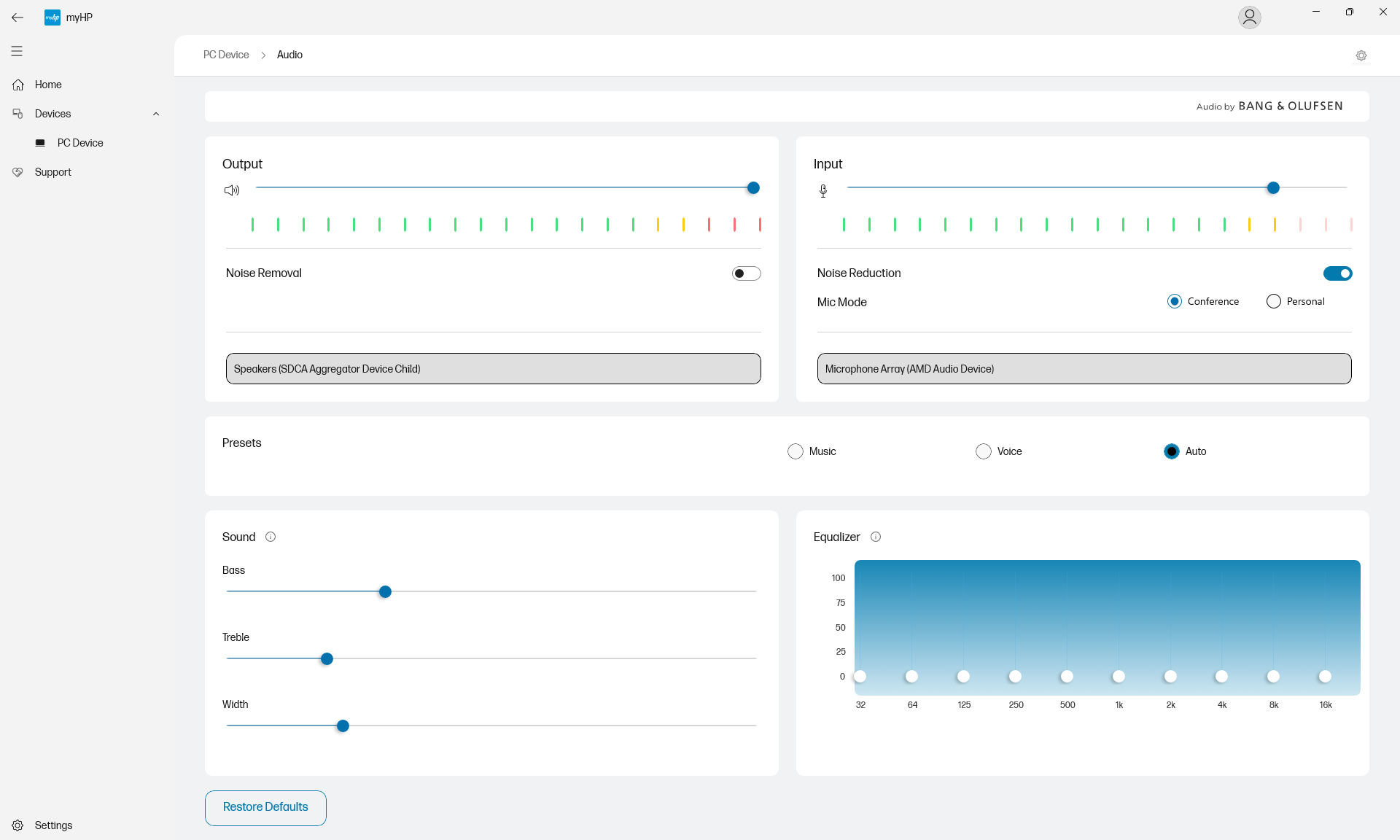
Task: Toggle the hamburger navigation menu
Action: [17, 51]
